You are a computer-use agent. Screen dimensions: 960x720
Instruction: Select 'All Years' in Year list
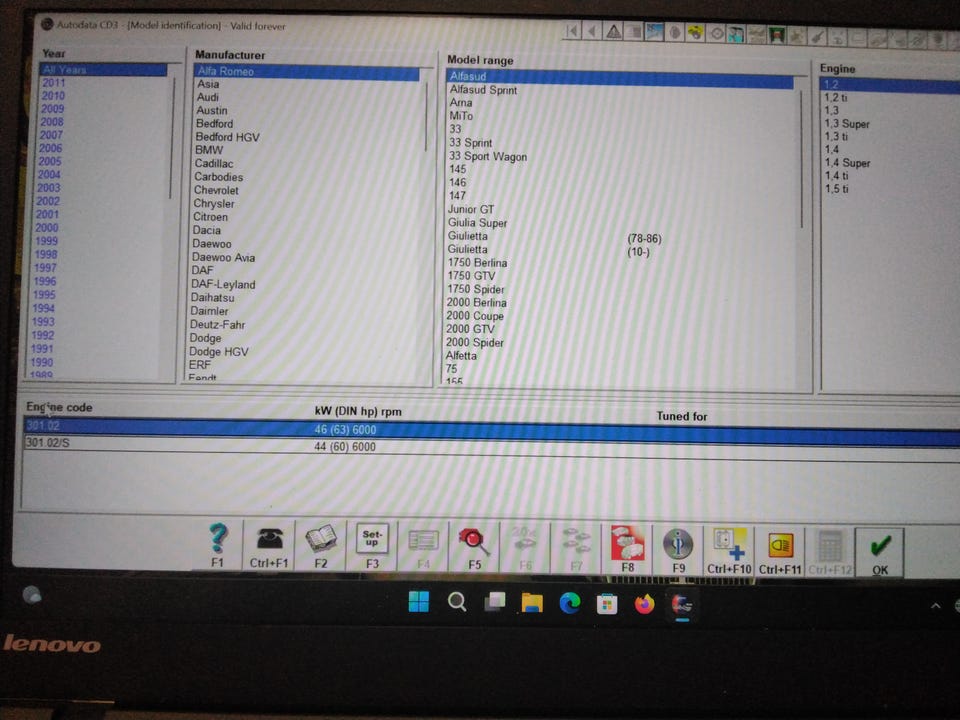point(103,69)
